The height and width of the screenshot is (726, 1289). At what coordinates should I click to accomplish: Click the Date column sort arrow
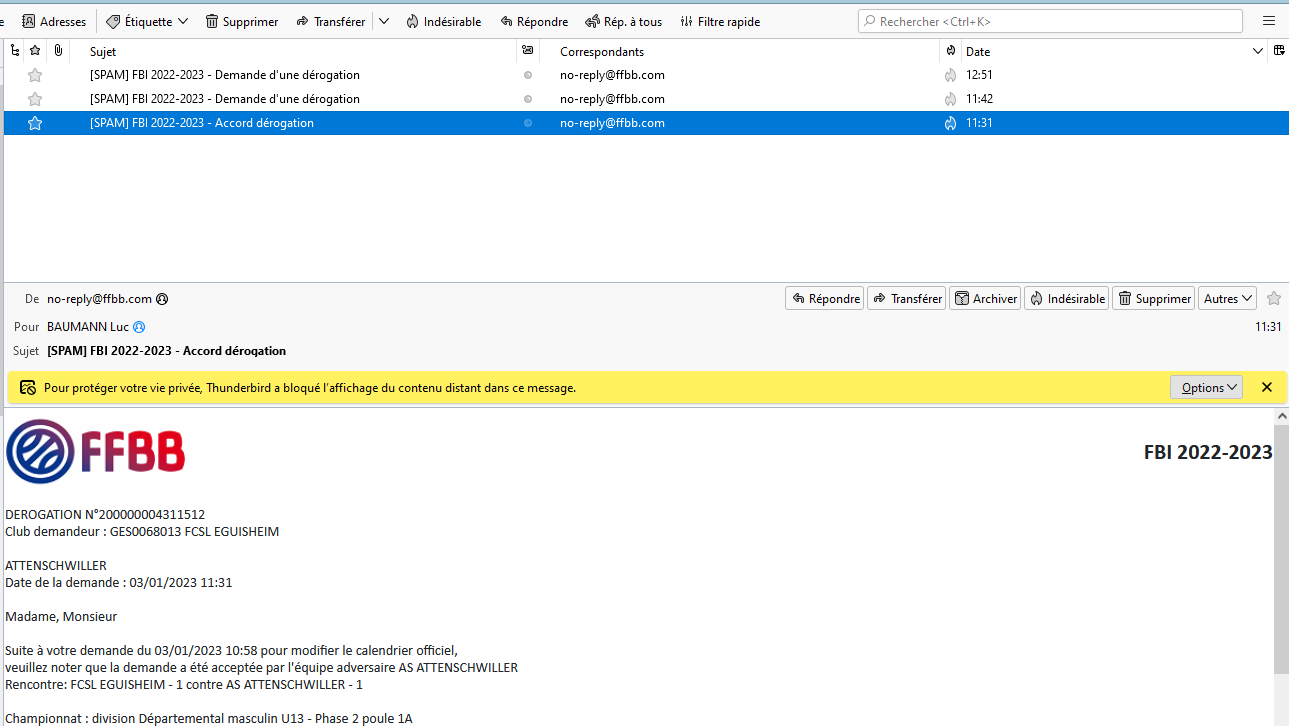coord(1258,51)
